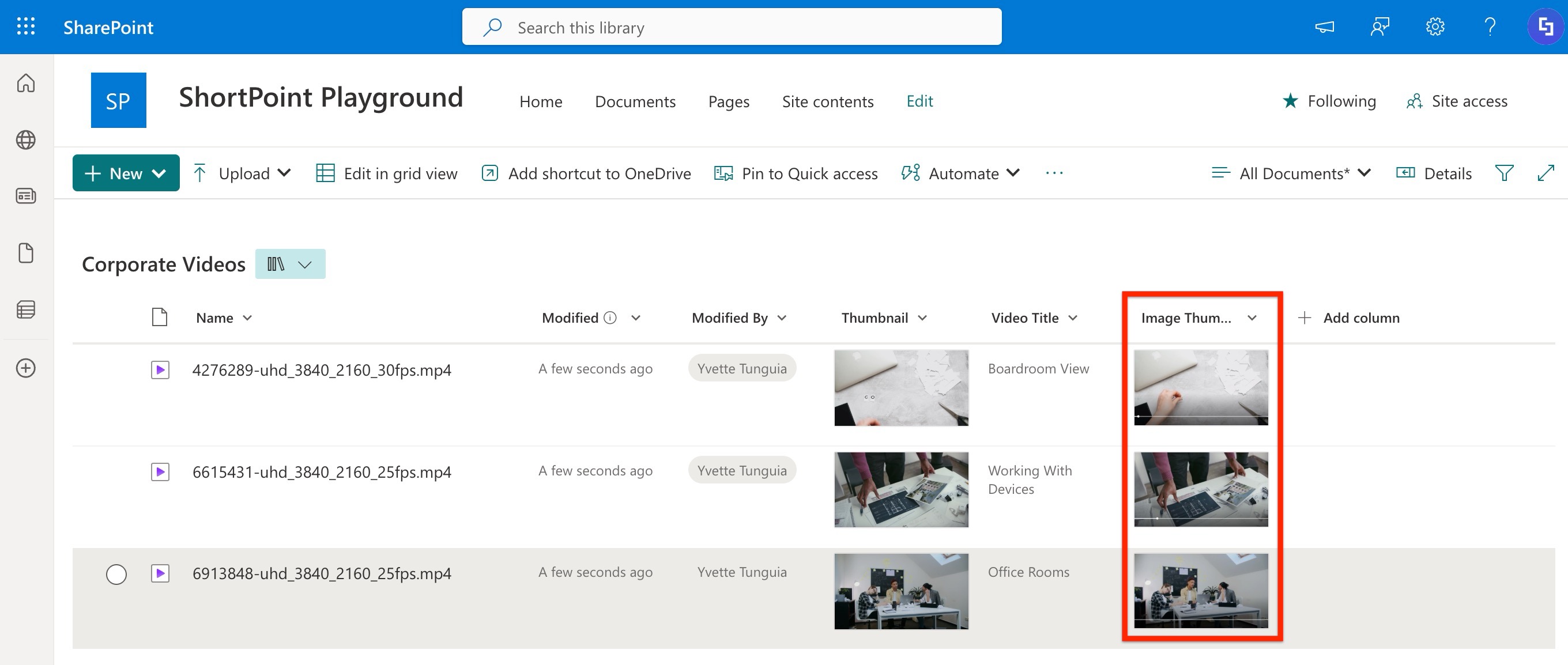
Task: Open the help question mark icon
Action: [x=1490, y=26]
